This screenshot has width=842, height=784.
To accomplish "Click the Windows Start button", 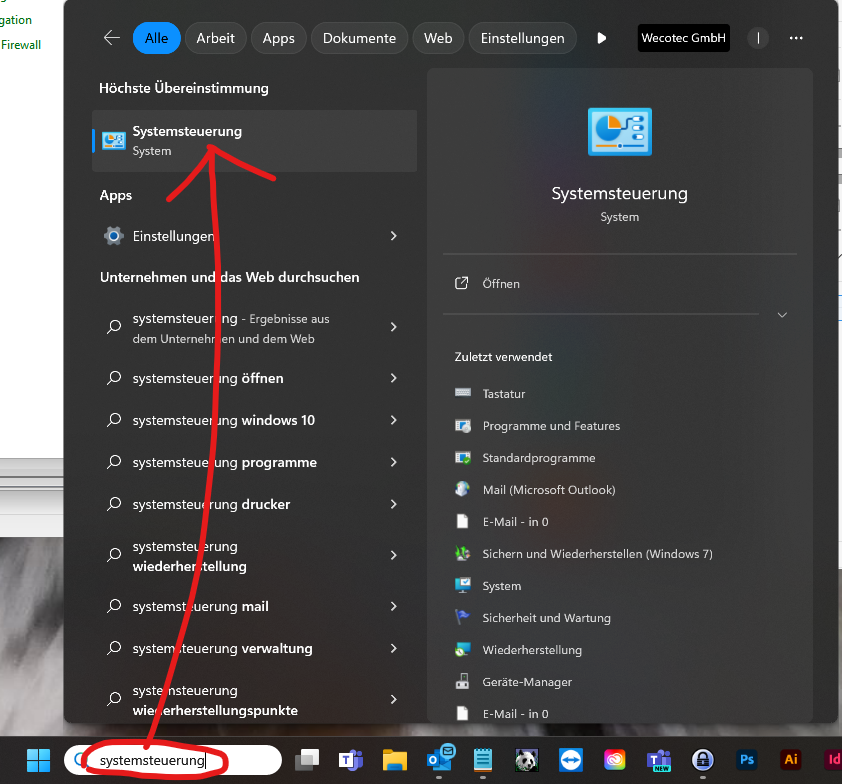I will [38, 760].
